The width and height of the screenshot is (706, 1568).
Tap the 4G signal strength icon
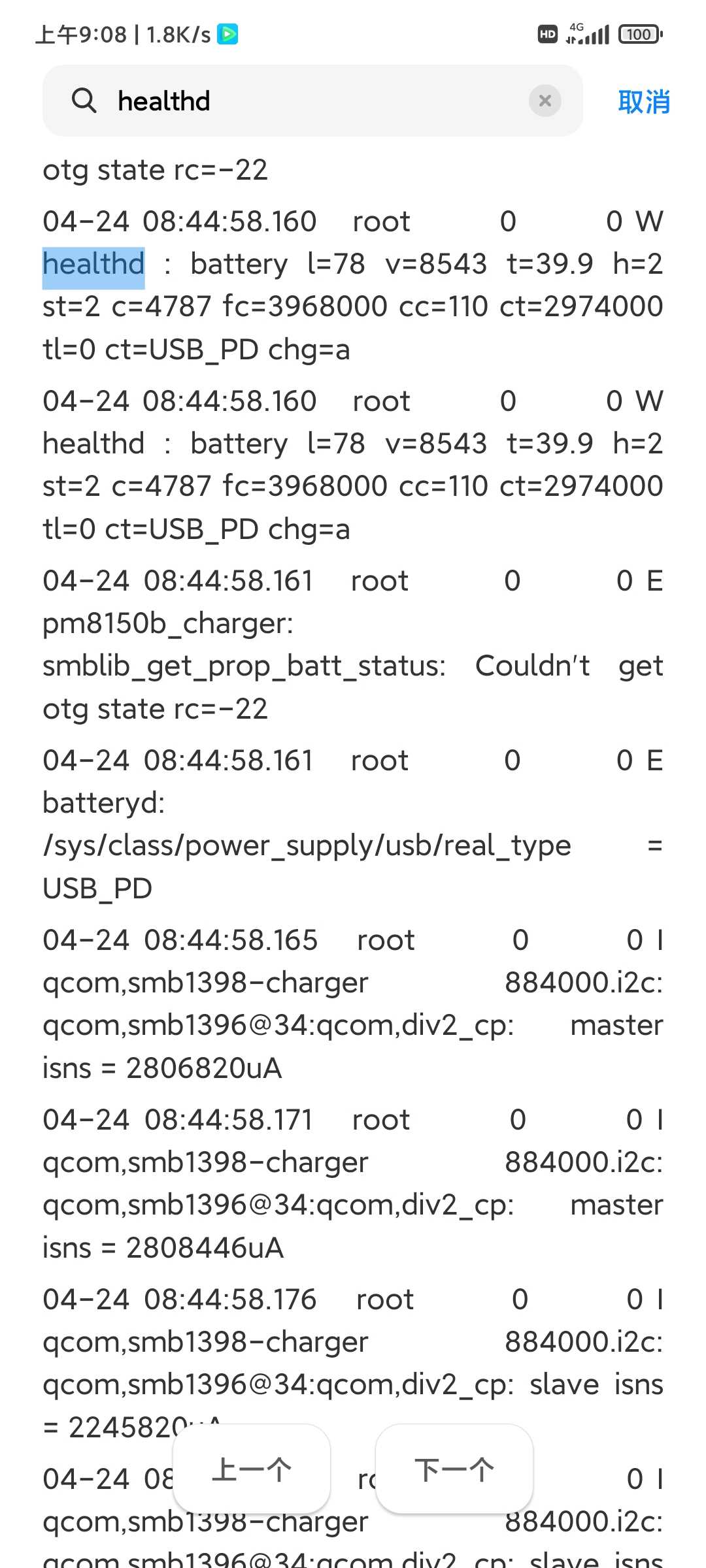588,33
